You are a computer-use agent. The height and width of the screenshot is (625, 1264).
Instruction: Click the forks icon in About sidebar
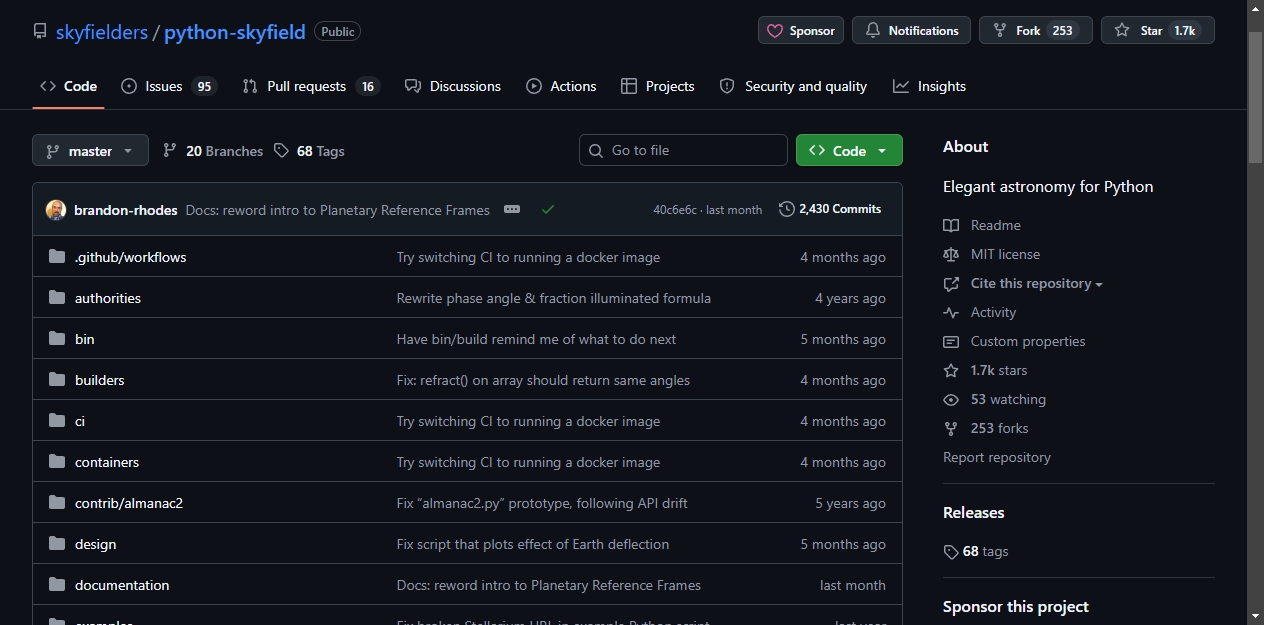tap(951, 428)
